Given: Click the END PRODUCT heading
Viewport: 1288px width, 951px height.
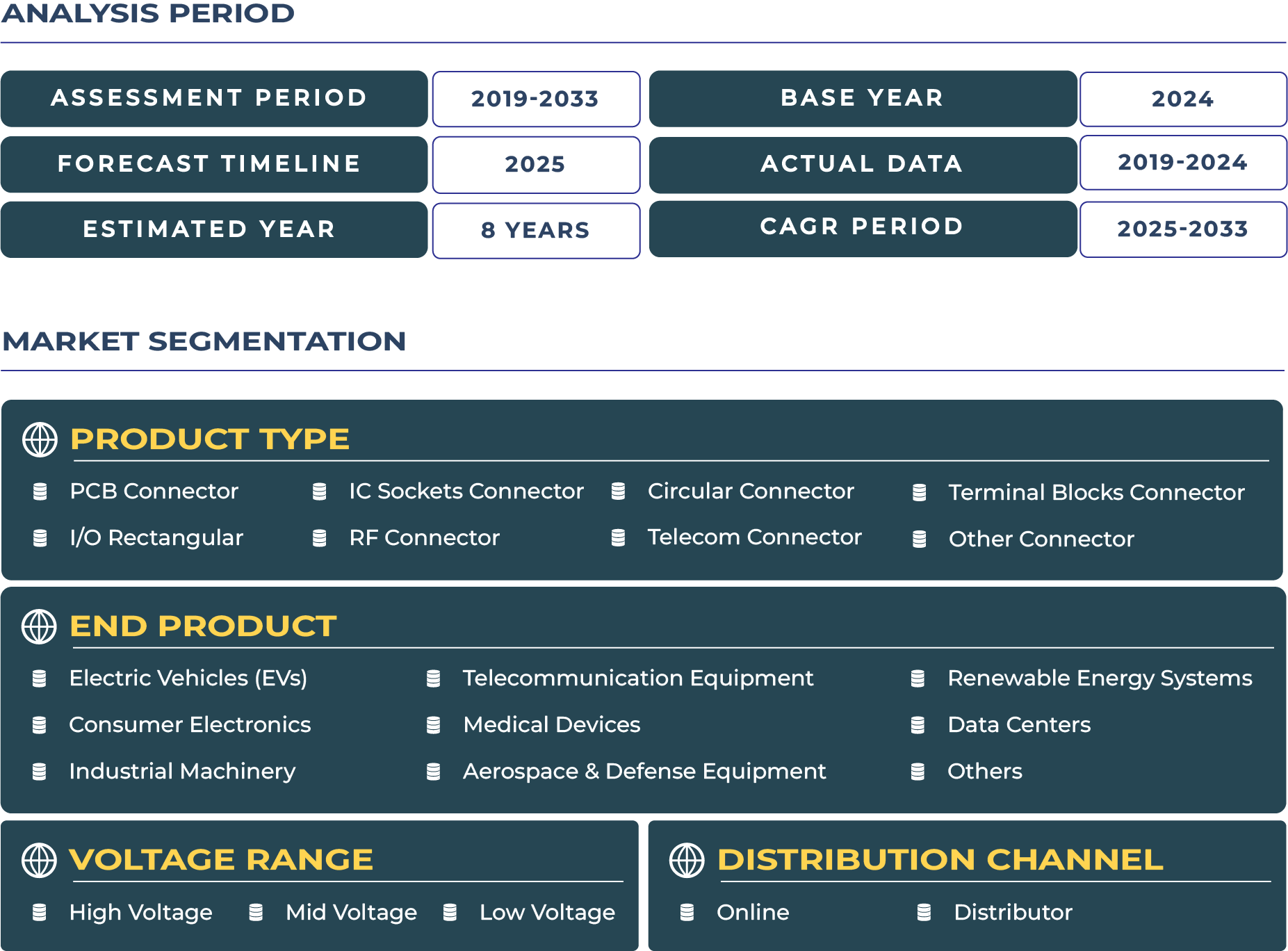Looking at the screenshot, I should point(203,626).
